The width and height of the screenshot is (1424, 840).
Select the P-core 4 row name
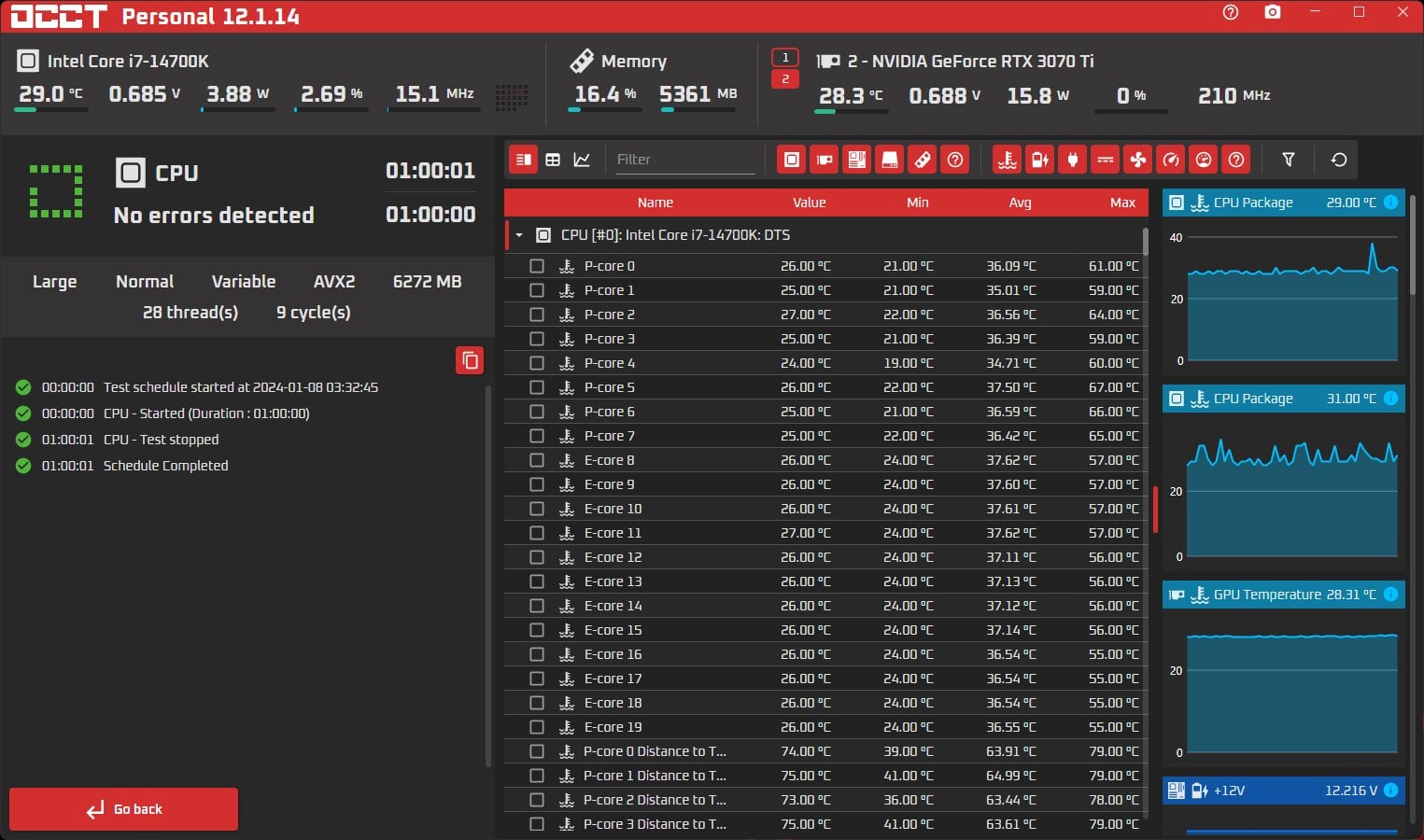coord(609,363)
